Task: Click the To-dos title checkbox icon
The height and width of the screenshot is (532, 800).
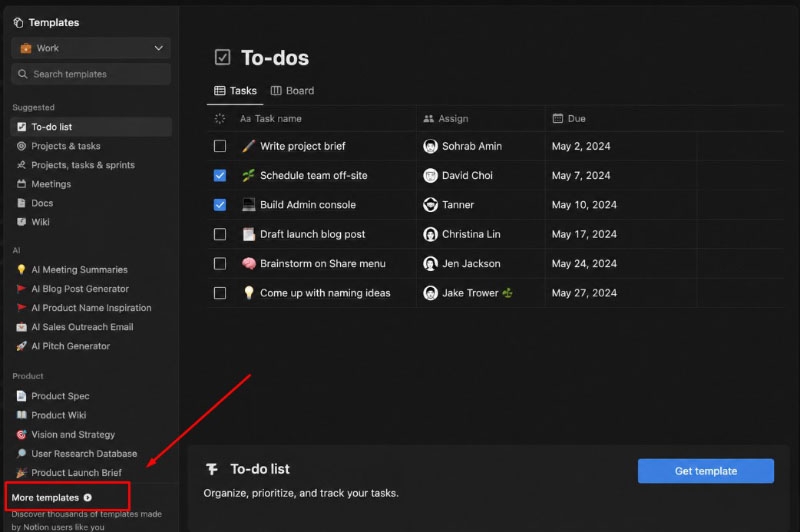Action: [222, 57]
